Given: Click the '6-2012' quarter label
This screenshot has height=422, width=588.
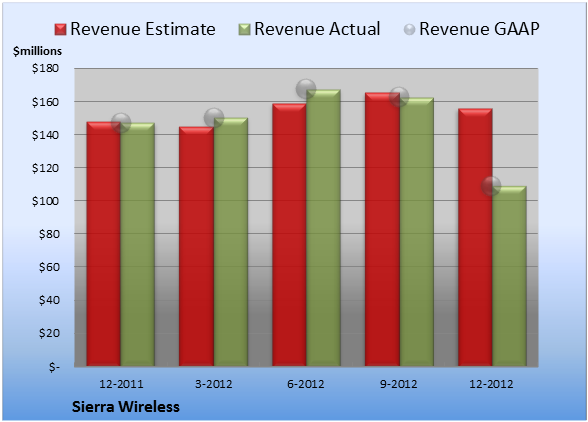Looking at the screenshot, I should [306, 384].
